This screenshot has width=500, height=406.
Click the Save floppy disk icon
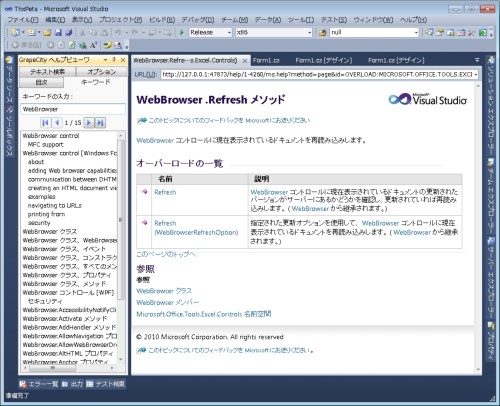click(58, 32)
